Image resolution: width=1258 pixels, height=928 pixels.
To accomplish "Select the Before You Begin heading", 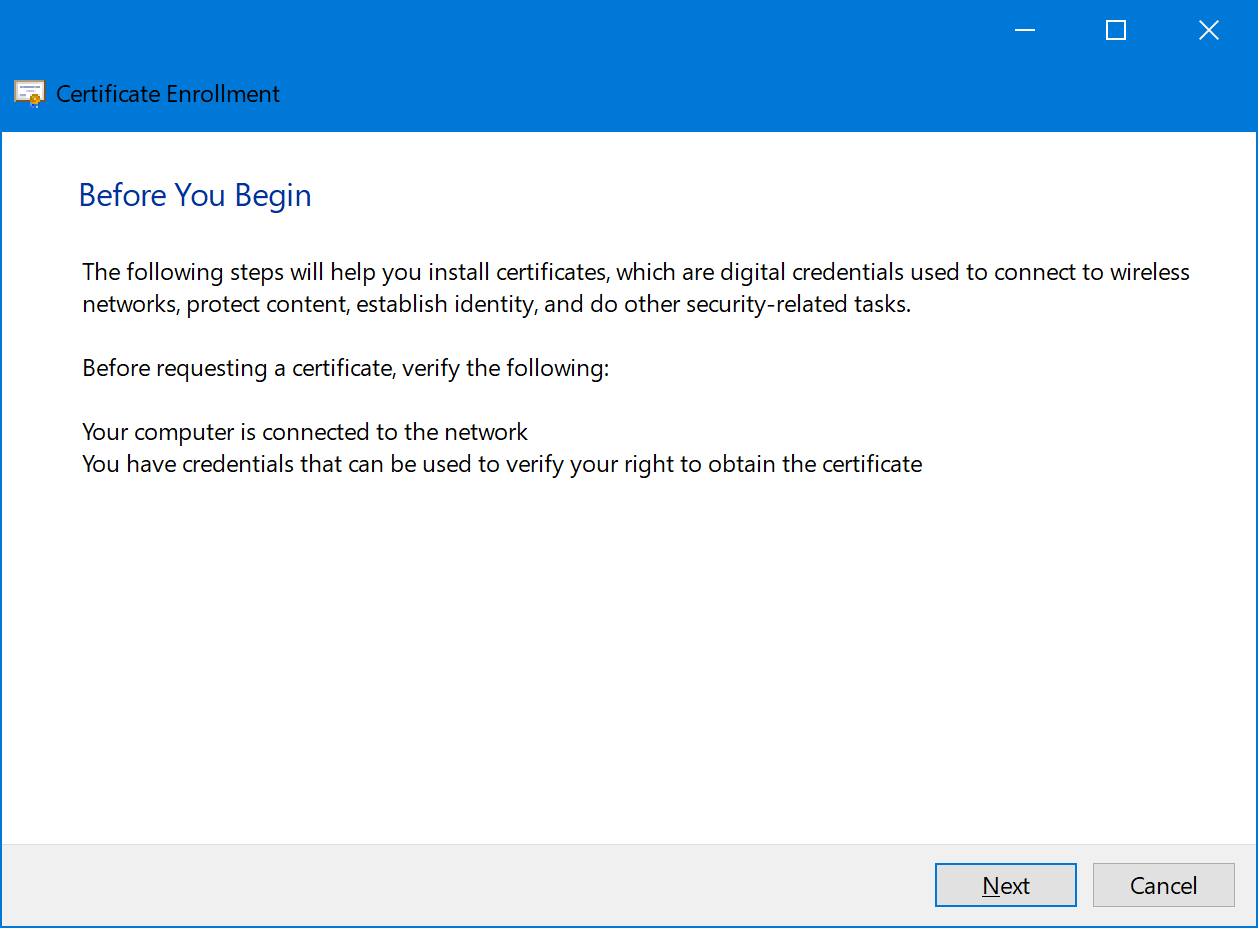I will pos(195,195).
